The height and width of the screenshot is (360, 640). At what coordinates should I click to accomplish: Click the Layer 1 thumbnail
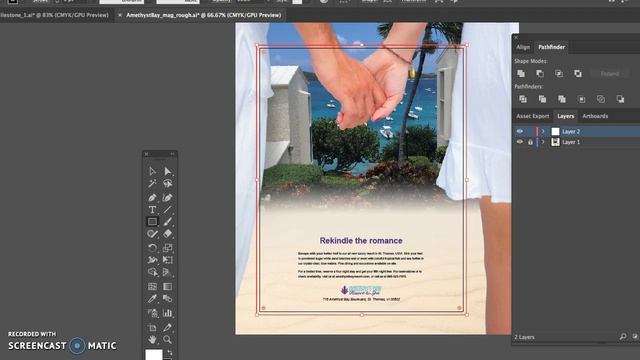pos(555,142)
